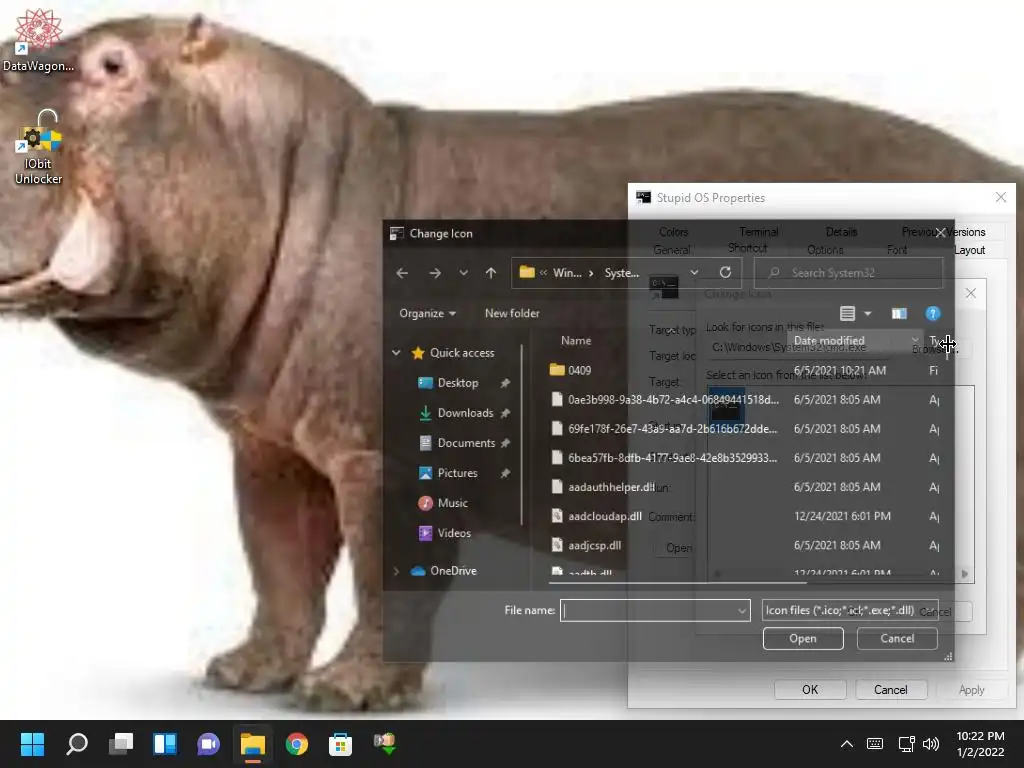
Task: Switch to Layout tab in Properties window
Action: (970, 250)
